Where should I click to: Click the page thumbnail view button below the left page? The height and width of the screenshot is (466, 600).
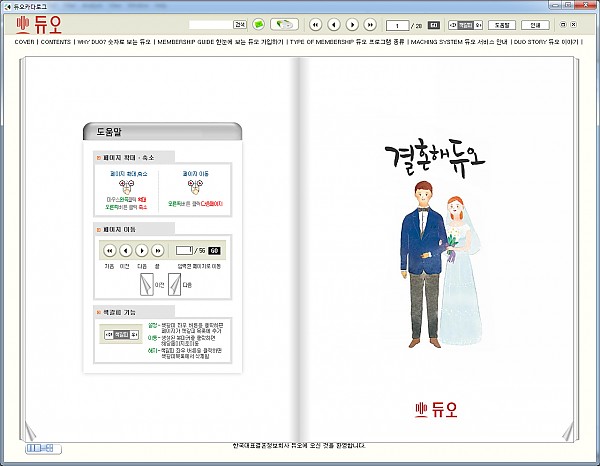pyautogui.click(x=43, y=448)
